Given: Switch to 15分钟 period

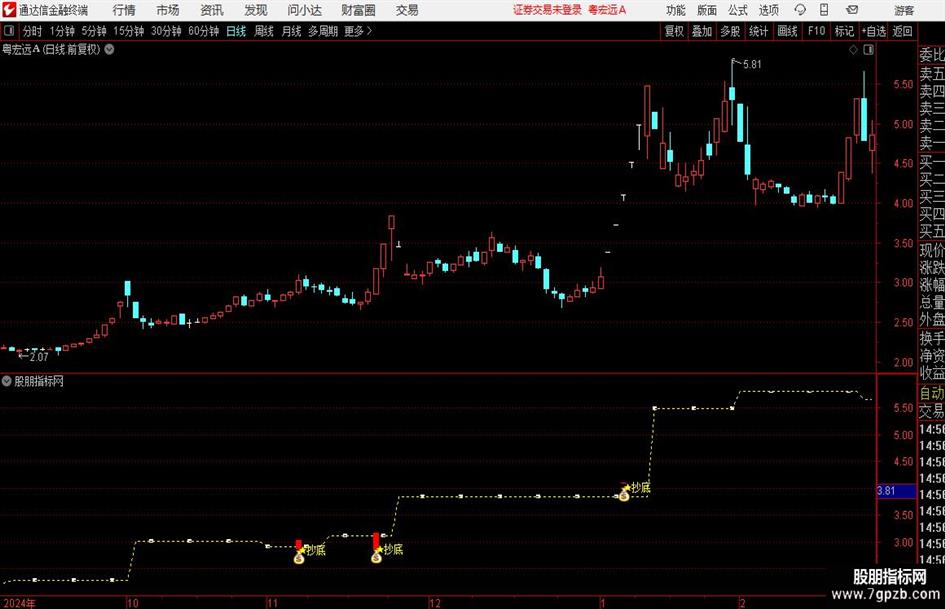Looking at the screenshot, I should [128, 31].
